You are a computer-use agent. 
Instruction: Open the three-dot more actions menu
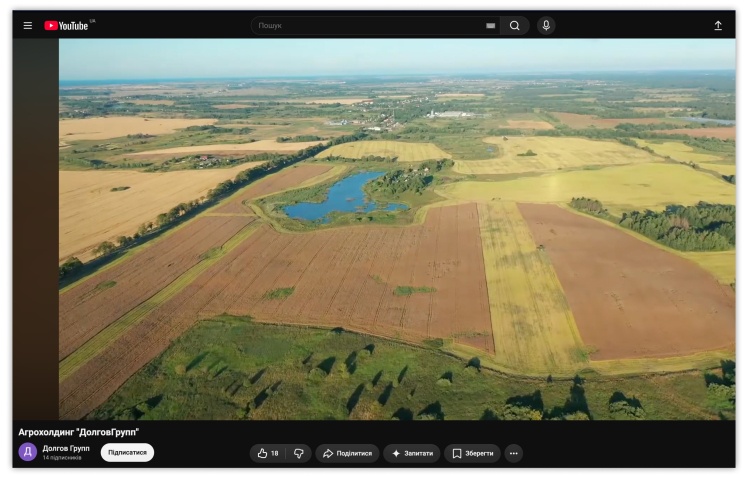pos(514,453)
